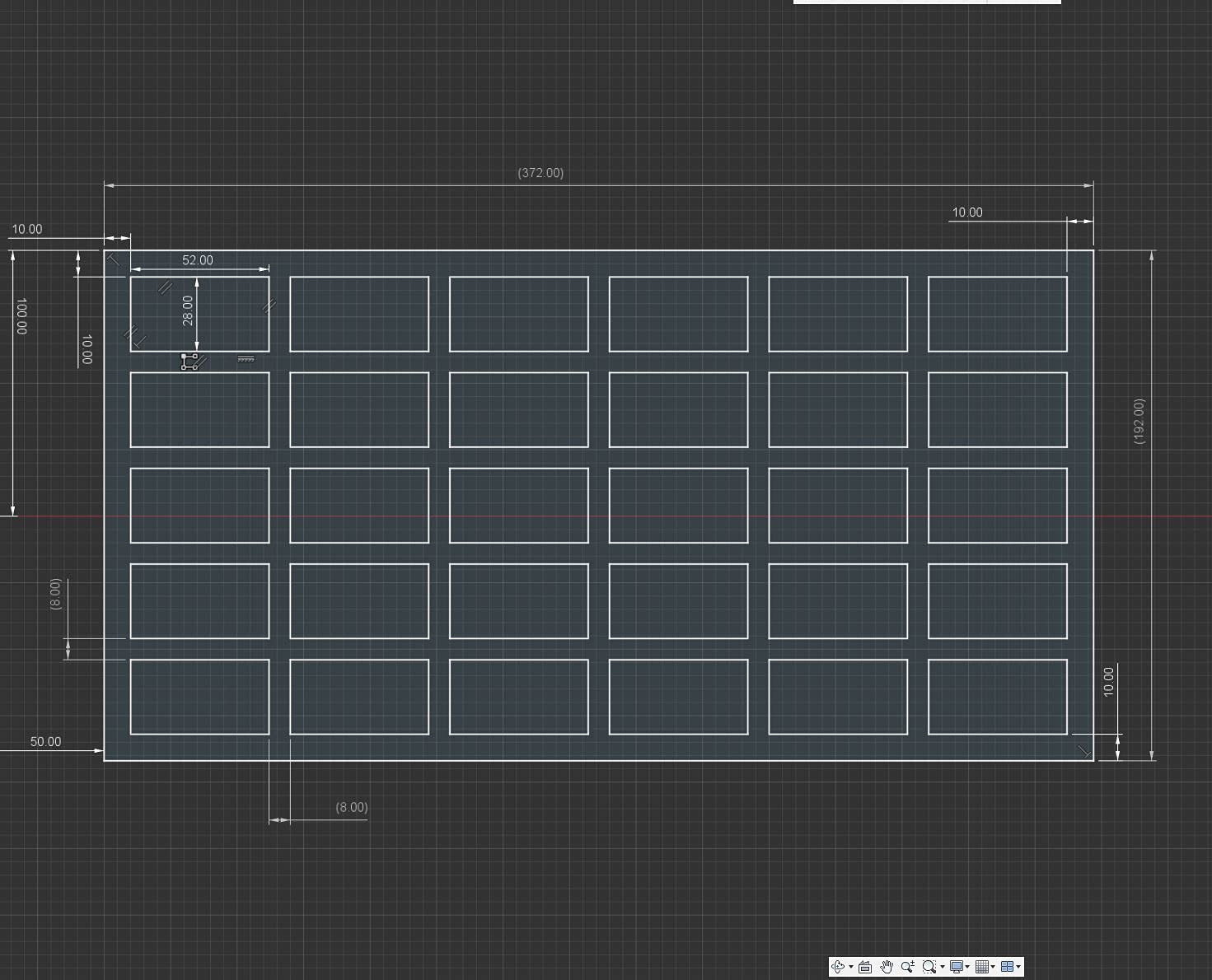The height and width of the screenshot is (980, 1212).
Task: Select the 50.00 dimension at lower left
Action: (x=45, y=742)
